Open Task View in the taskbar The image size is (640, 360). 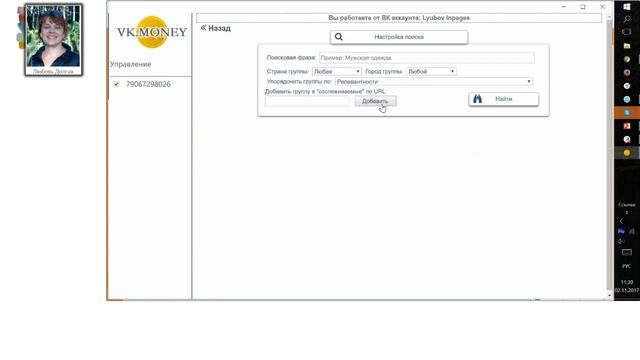click(627, 32)
